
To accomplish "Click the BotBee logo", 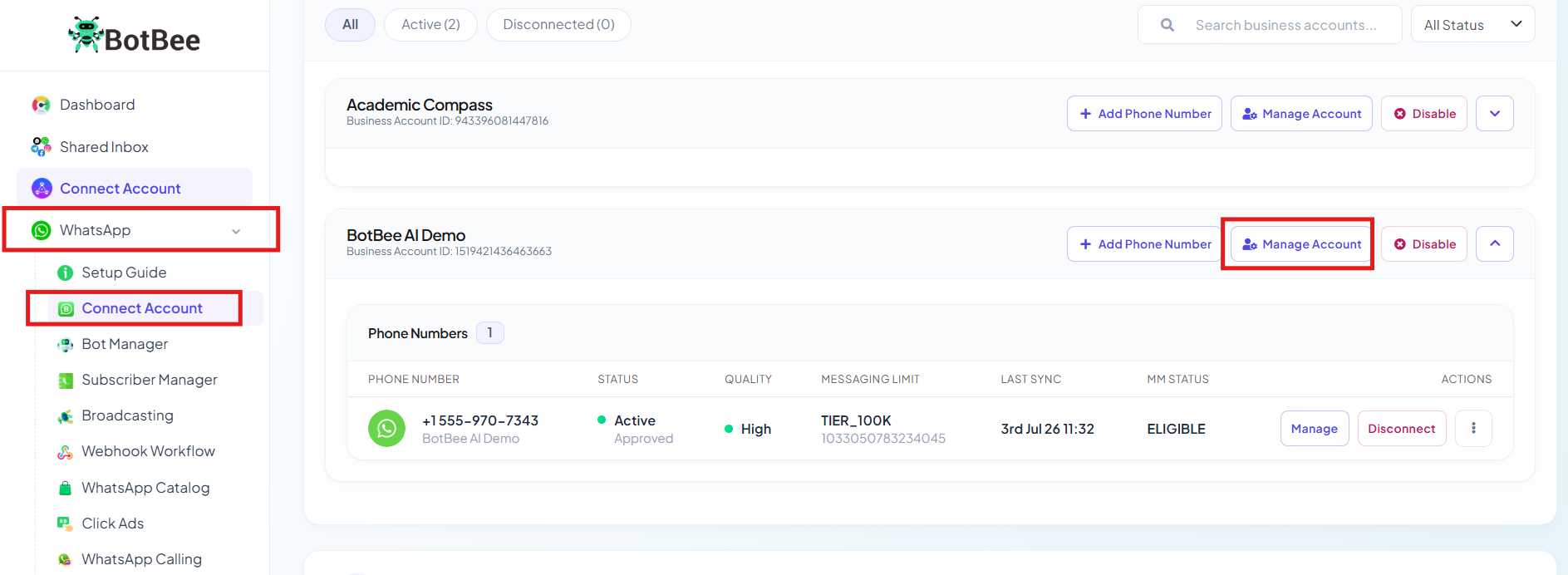I will [135, 37].
